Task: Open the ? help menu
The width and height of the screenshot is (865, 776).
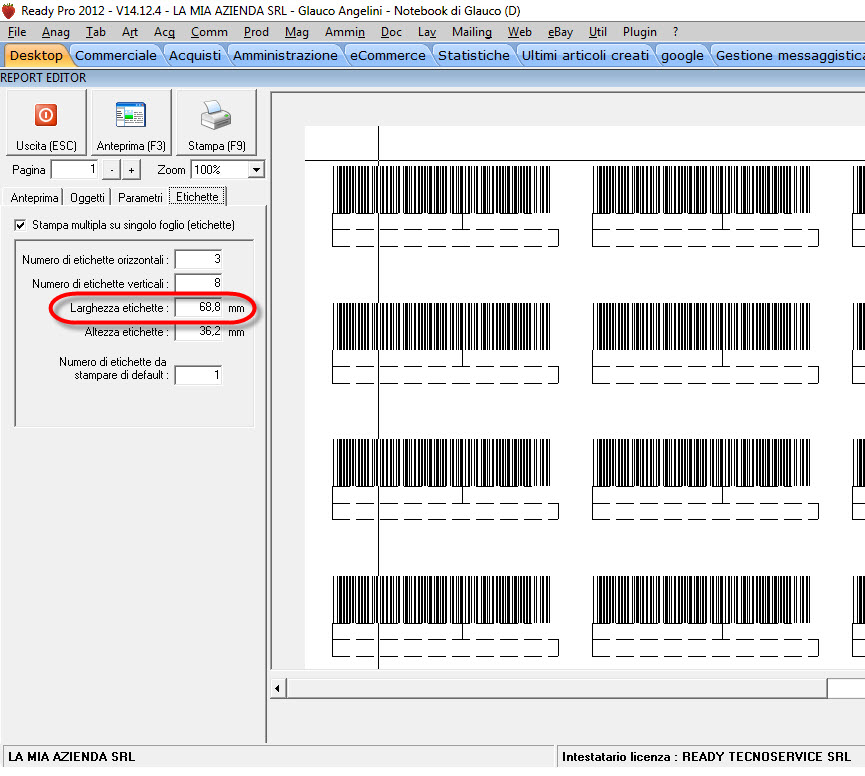Action: coord(675,32)
